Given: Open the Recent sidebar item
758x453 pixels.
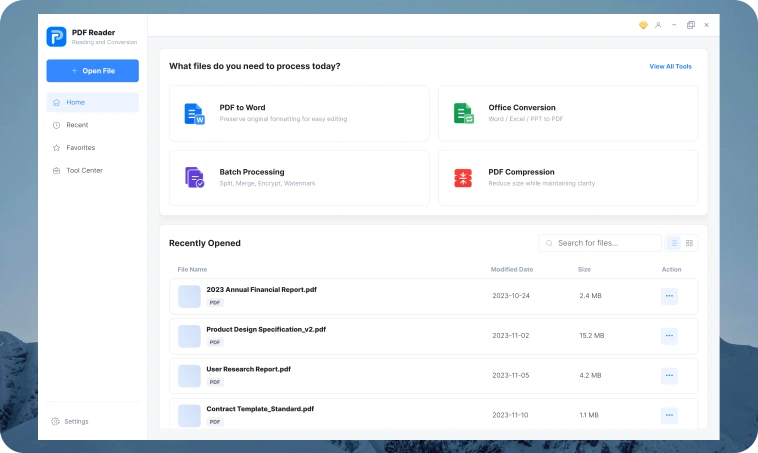Looking at the screenshot, I should click(92, 125).
